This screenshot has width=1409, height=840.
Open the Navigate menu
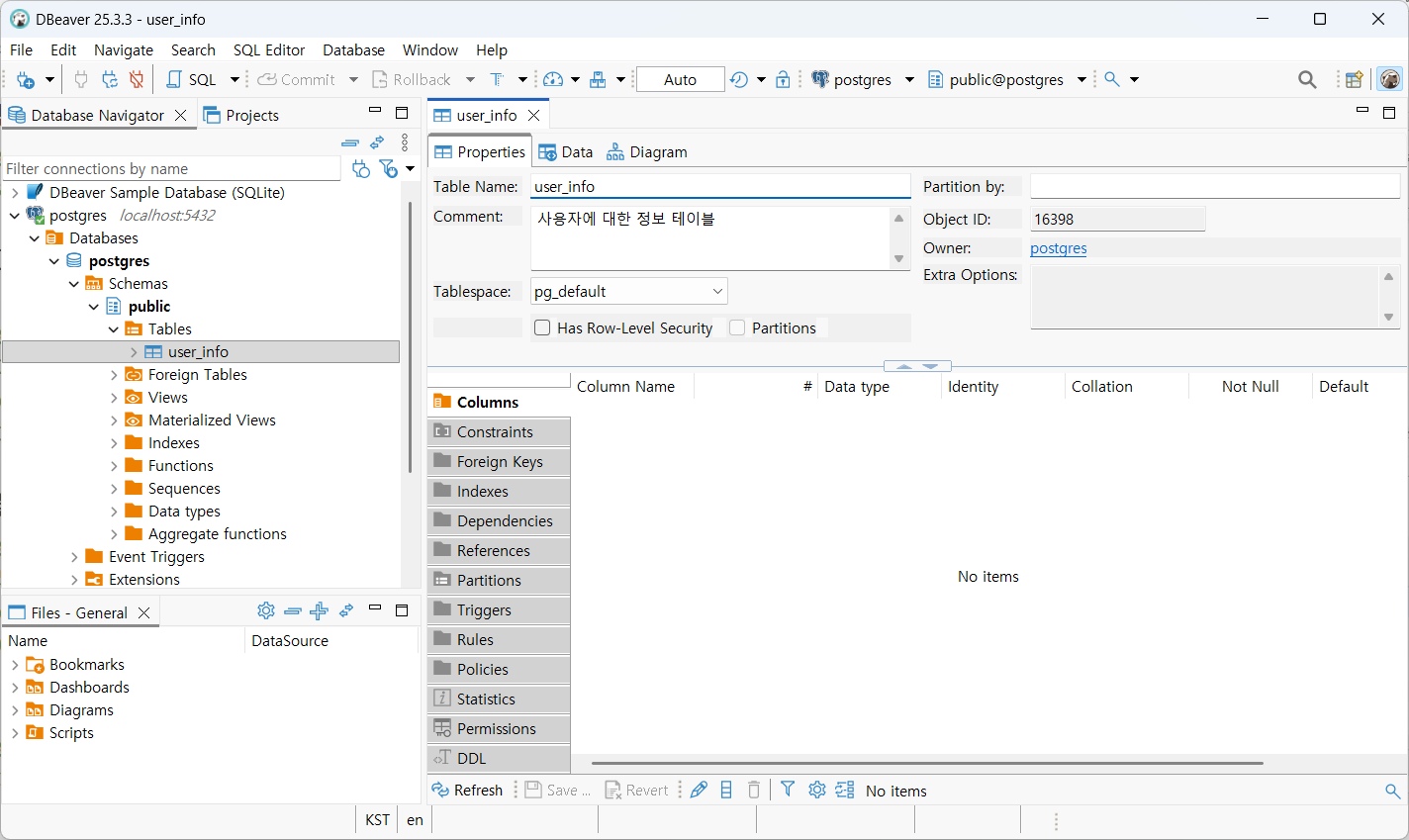(x=124, y=49)
